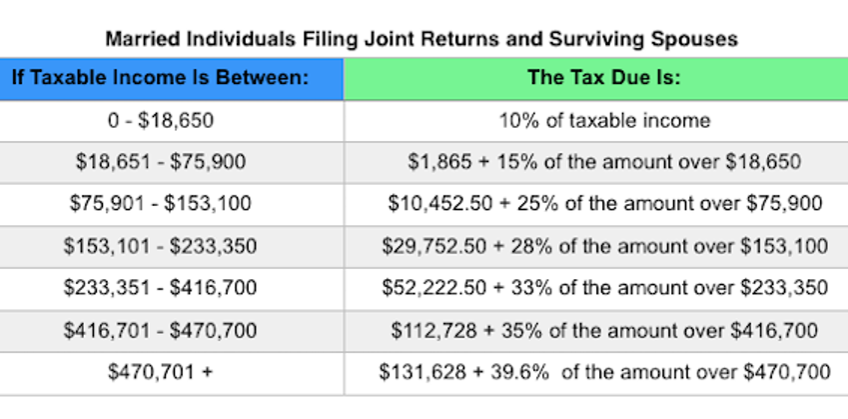Select the '$52,222.50 + 33%' tax due cell
Viewport: 848px width, 419px height.
click(x=604, y=288)
